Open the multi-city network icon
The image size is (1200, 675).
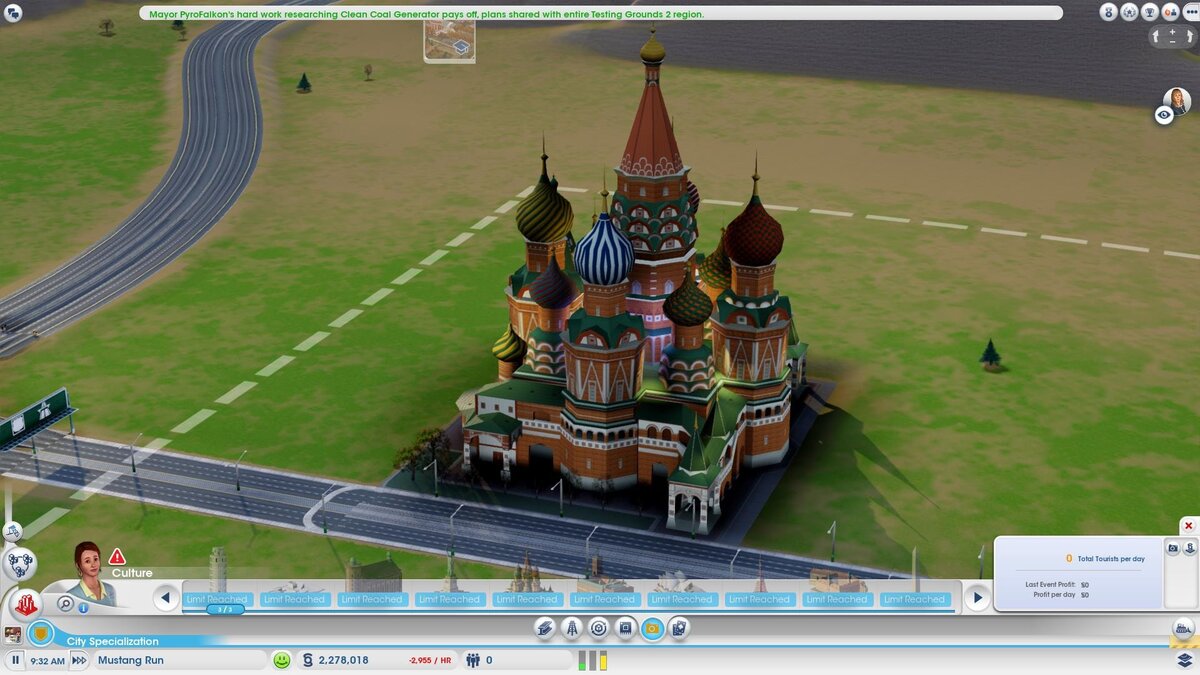coord(19,565)
